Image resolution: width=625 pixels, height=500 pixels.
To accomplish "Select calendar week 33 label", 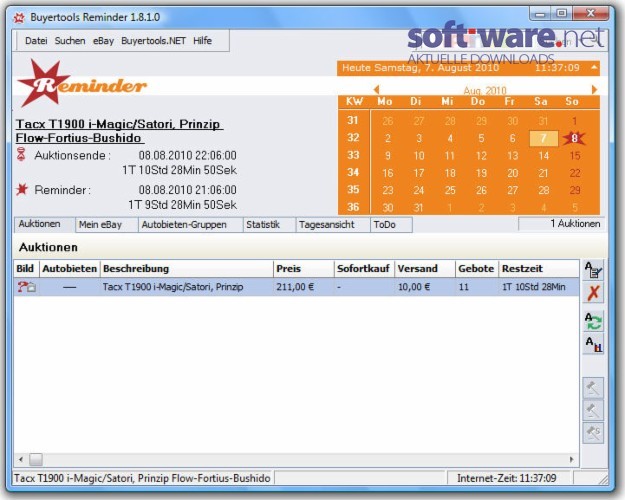I will [x=353, y=155].
